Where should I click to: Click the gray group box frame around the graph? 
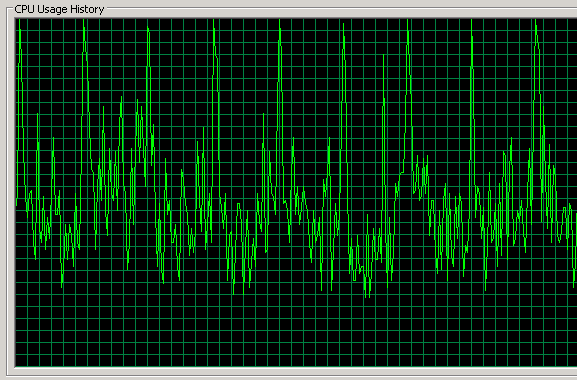pyautogui.click(x=7, y=192)
